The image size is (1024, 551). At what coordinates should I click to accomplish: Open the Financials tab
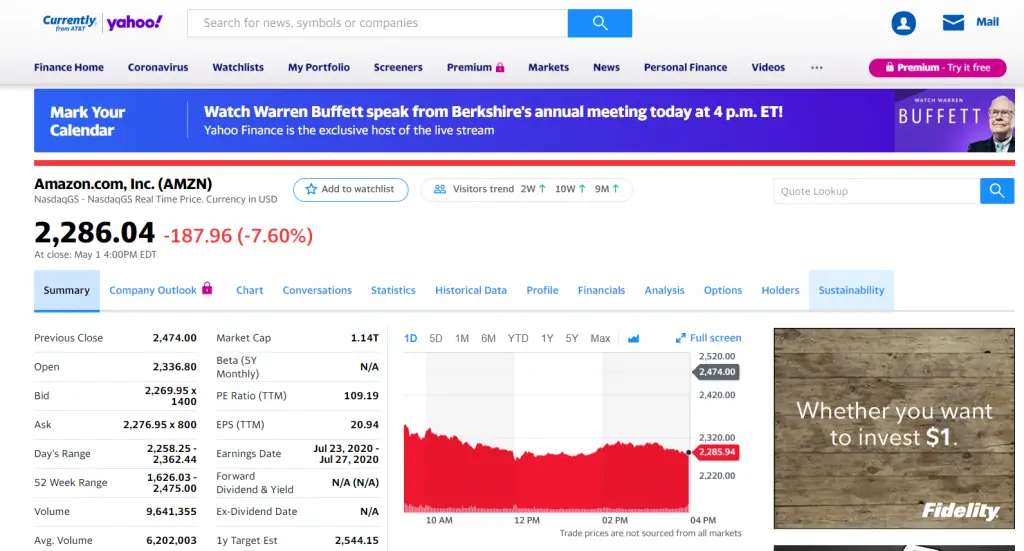coord(601,290)
